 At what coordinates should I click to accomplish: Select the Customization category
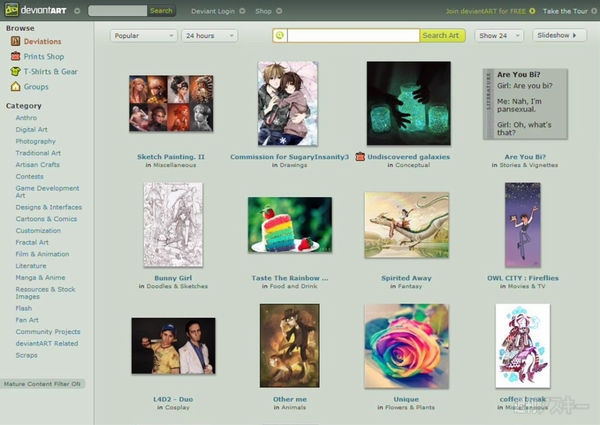tap(38, 231)
